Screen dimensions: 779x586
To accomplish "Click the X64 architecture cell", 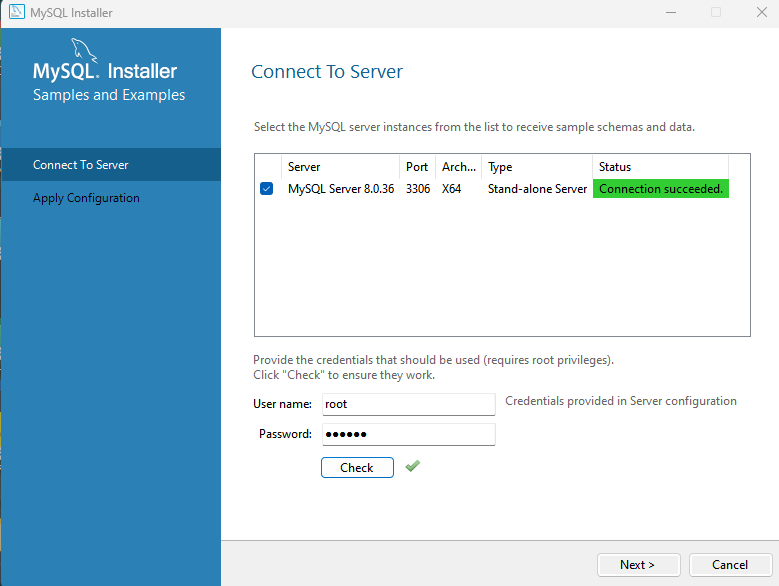I will tap(452, 189).
